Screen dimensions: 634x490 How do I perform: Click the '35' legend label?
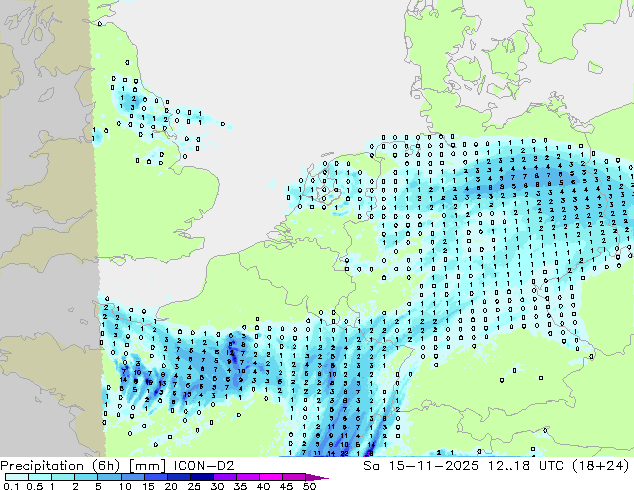(x=240, y=486)
